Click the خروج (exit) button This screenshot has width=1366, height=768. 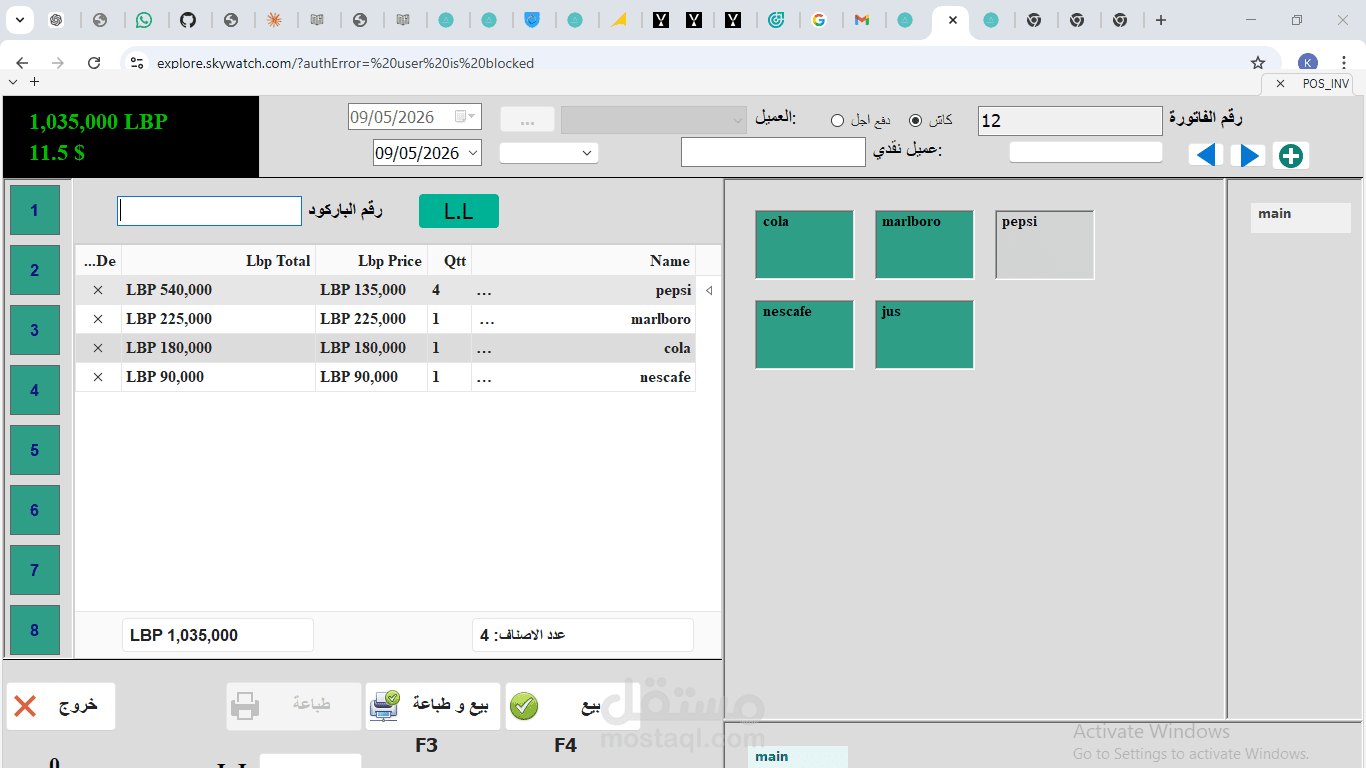tap(61, 706)
